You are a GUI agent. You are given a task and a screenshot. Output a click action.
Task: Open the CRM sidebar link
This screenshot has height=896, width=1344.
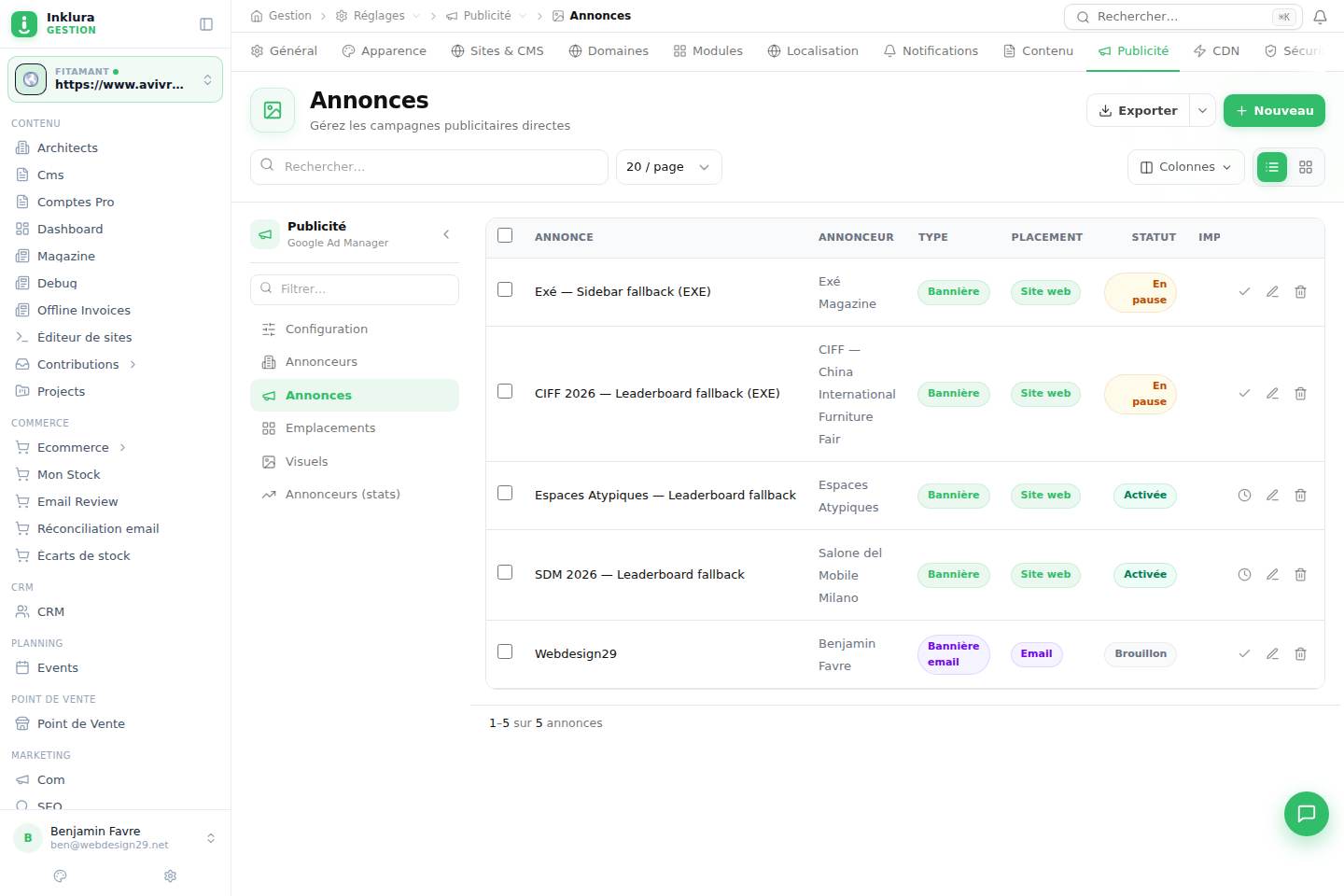50,612
